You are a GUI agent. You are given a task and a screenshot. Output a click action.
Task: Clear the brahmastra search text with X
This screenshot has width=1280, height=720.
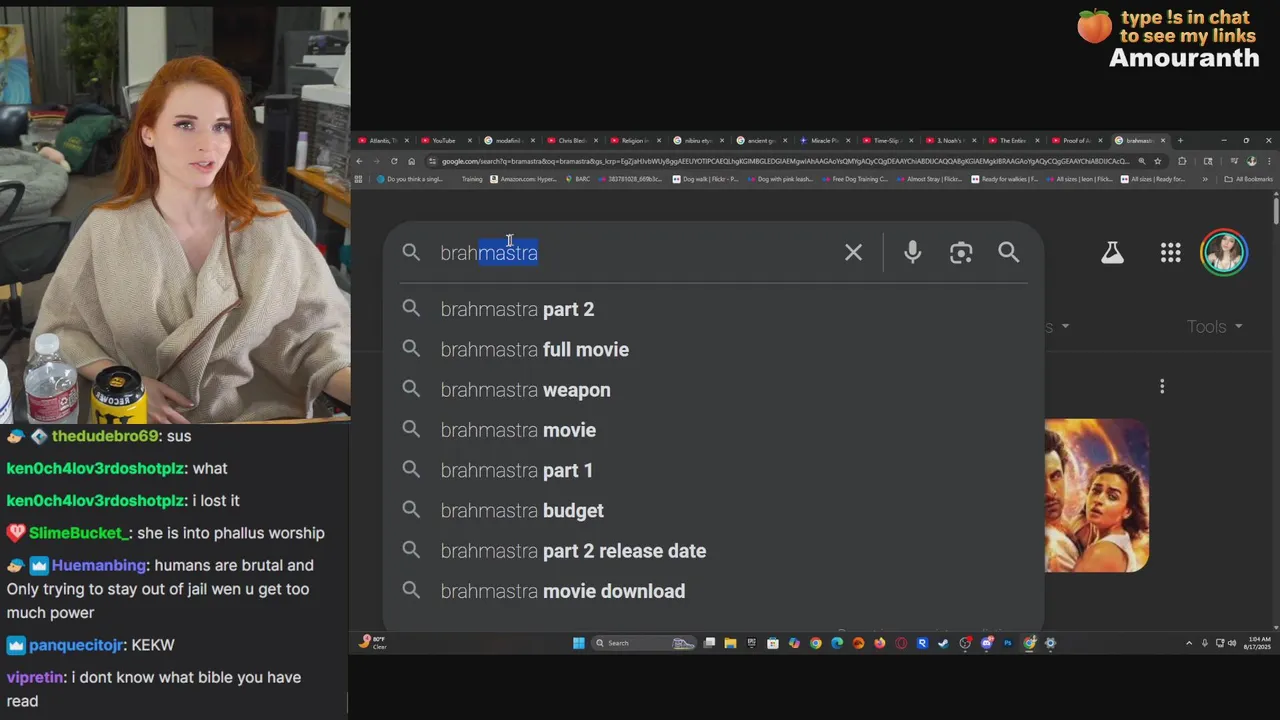pyautogui.click(x=853, y=253)
